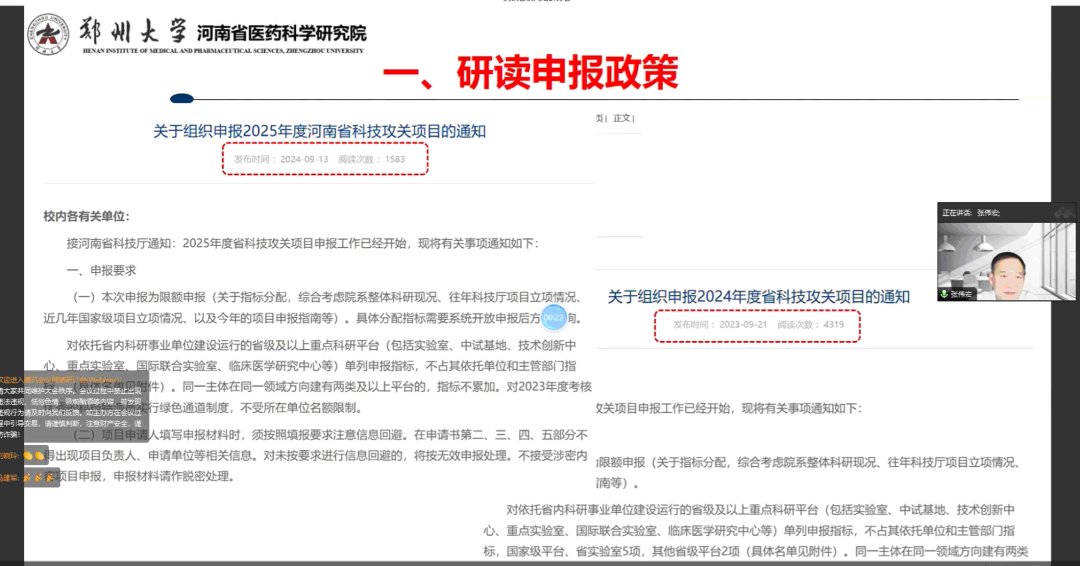The image size is (1080, 566).
Task: Click the 2024-09-13 publish date dashed box
Action: (325, 159)
